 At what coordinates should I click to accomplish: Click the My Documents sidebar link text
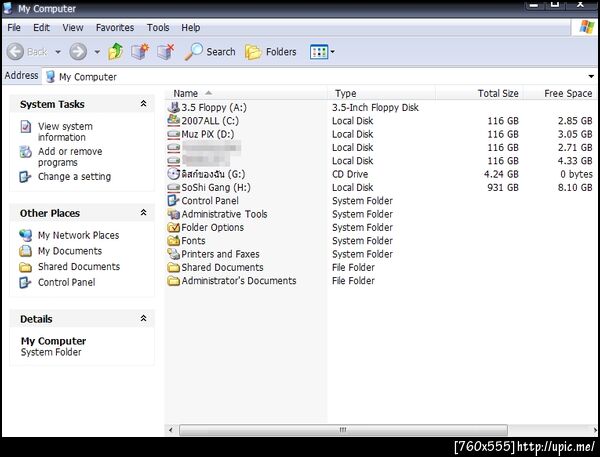click(x=70, y=251)
